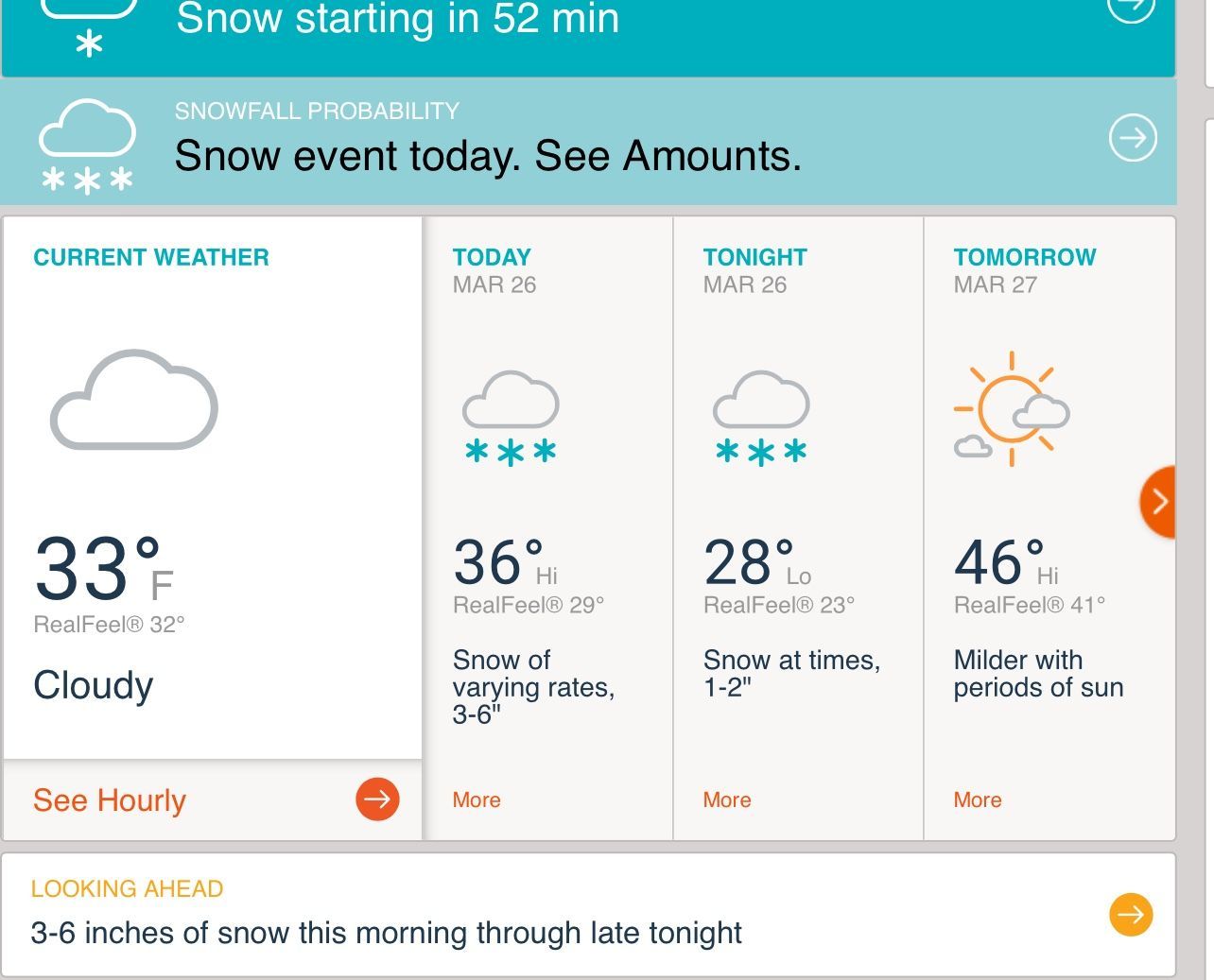
Task: Open the 3-6 inches of snow outlook text
Action: tap(386, 933)
